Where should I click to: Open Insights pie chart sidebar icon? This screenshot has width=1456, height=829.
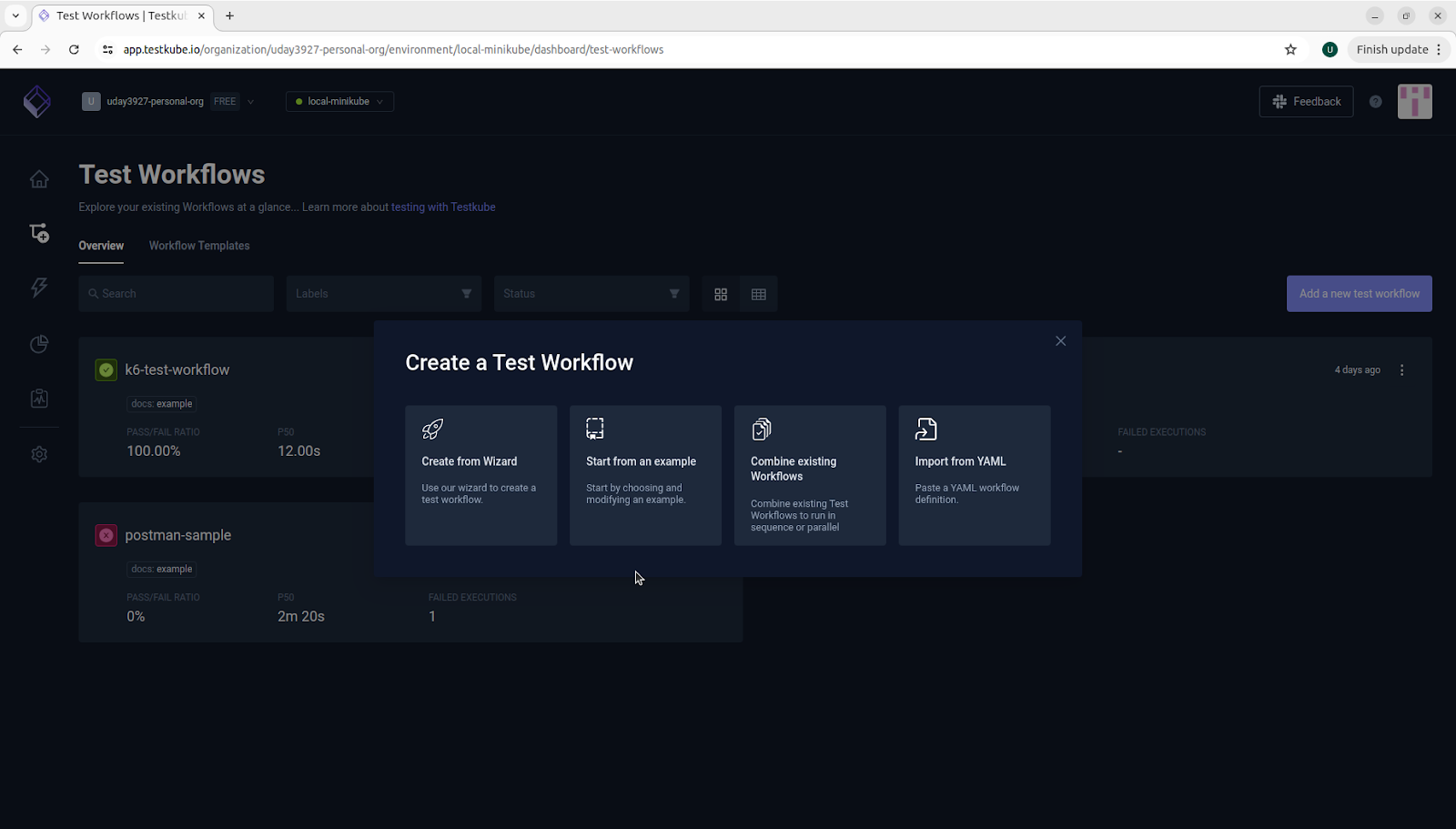tap(39, 344)
